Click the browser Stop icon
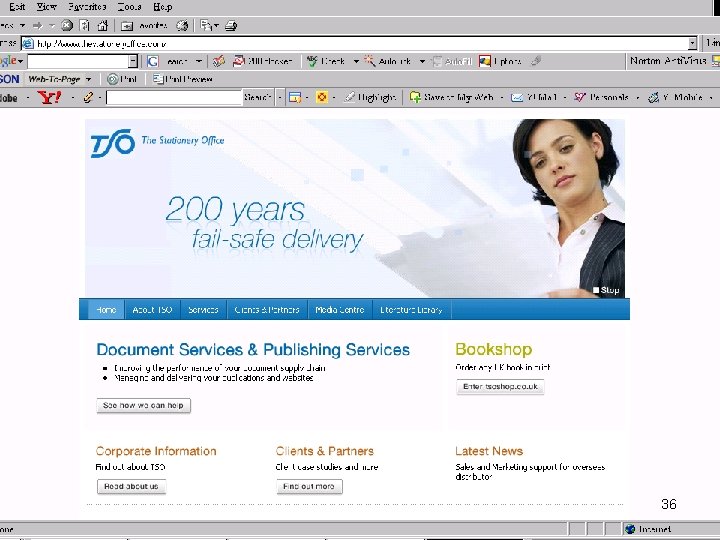720x540 pixels. click(67, 26)
